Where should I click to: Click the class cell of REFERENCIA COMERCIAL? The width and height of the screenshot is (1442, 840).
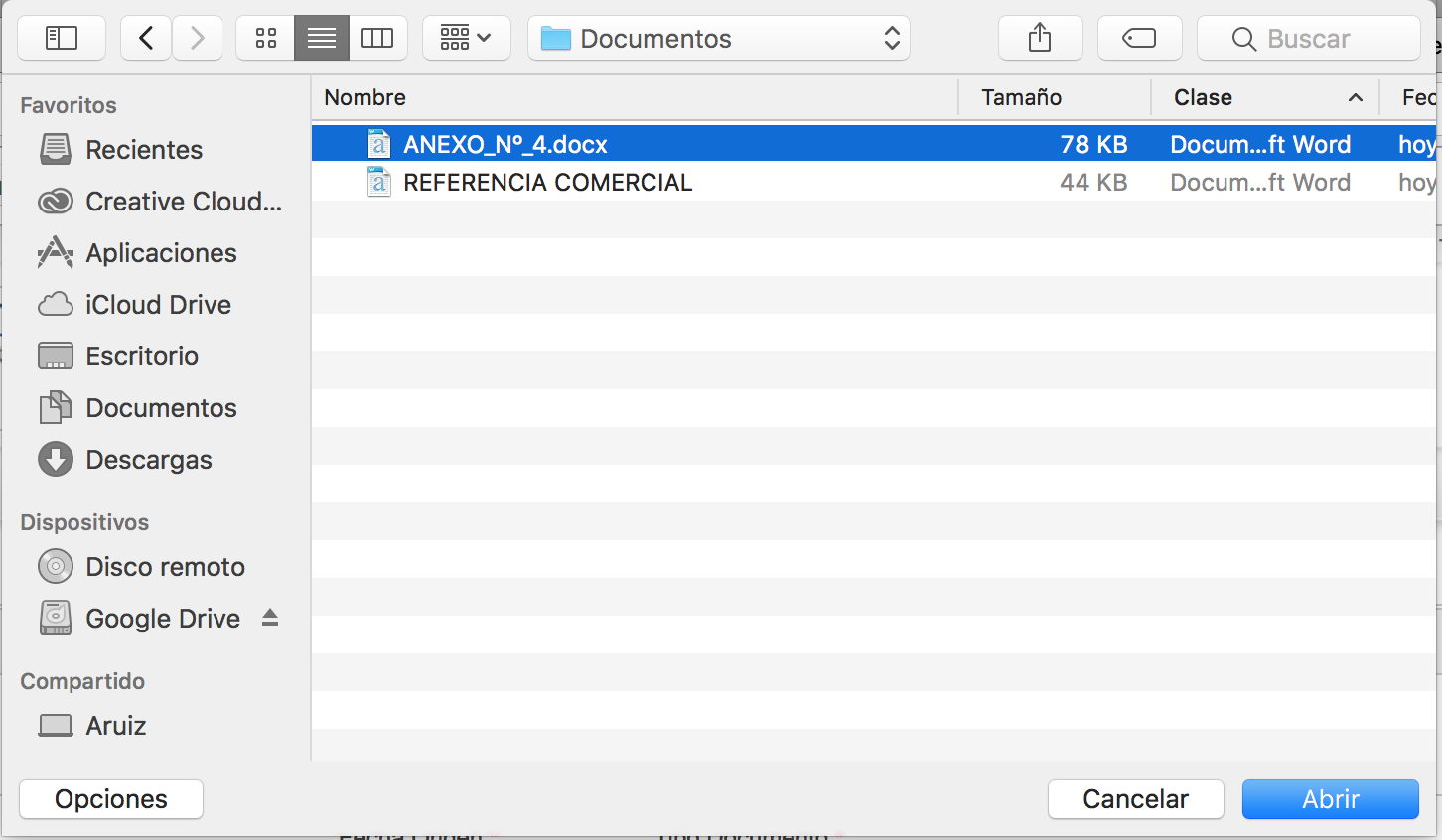[1260, 182]
